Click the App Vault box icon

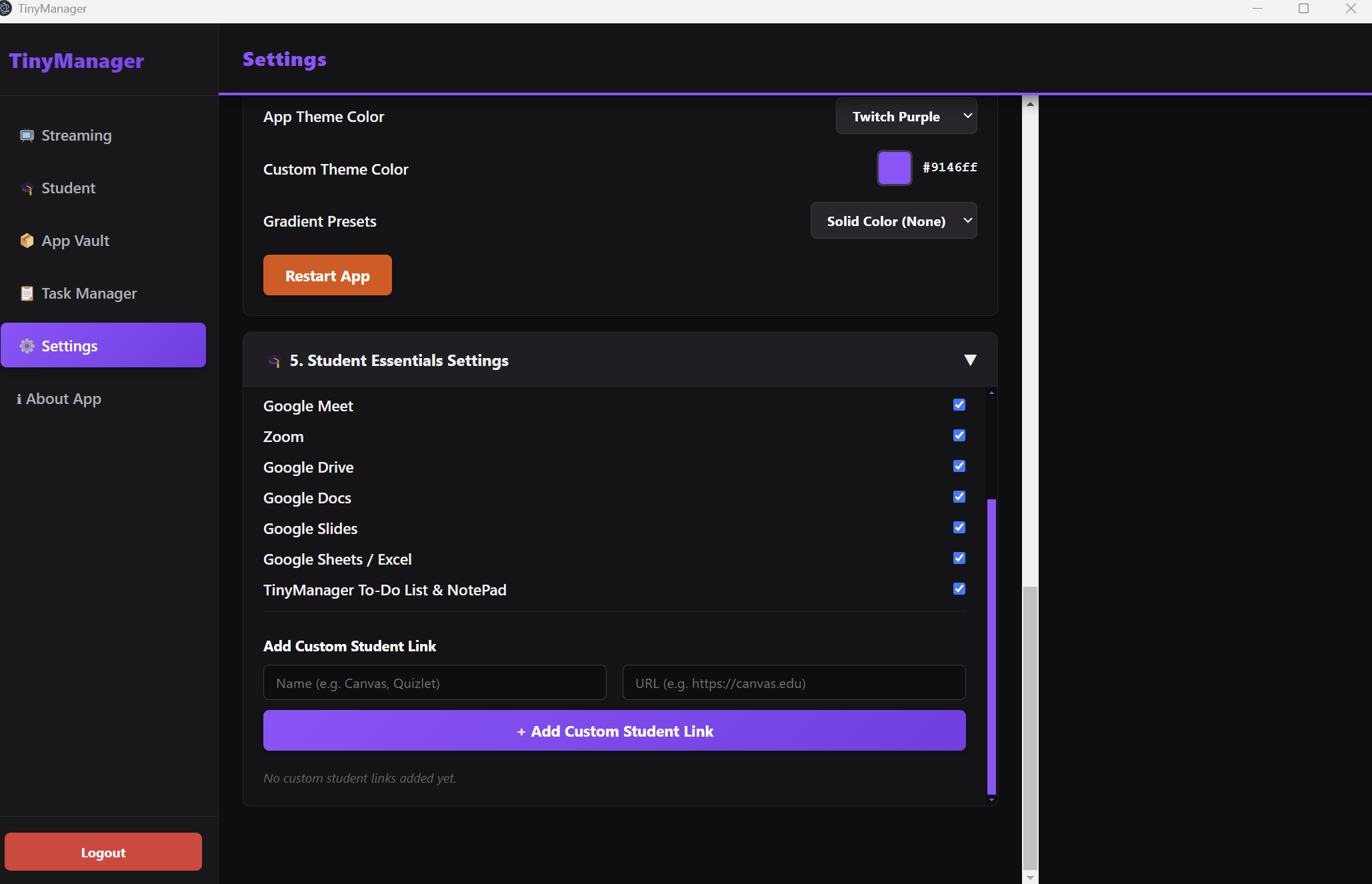pos(27,241)
